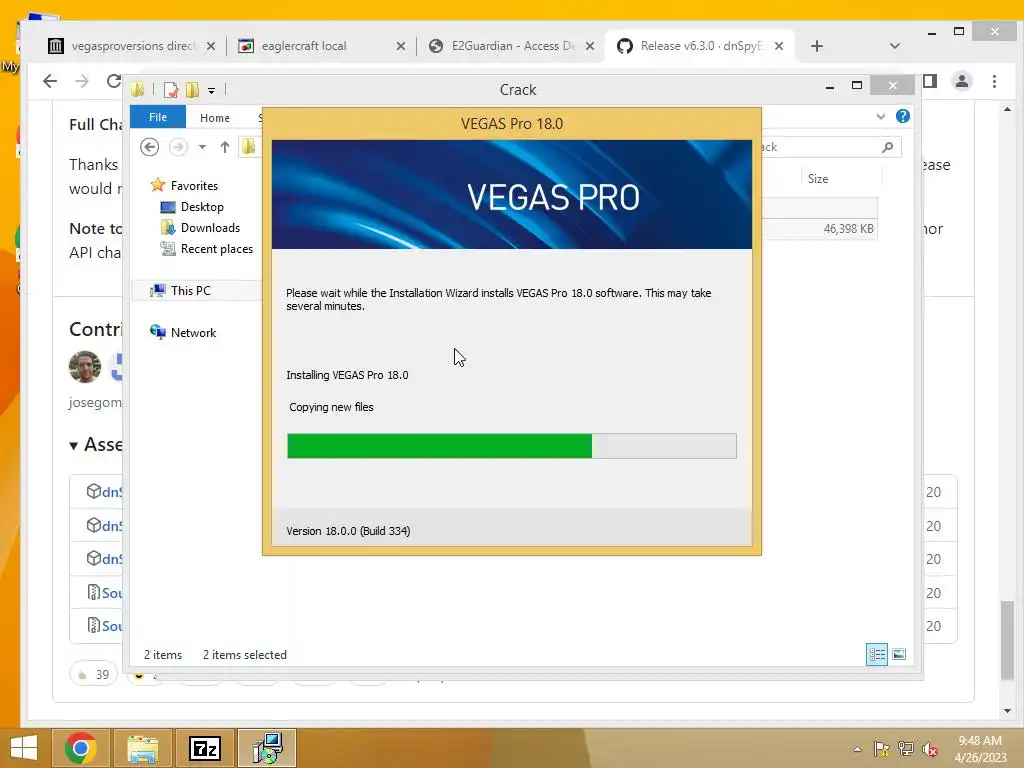
Task: Expand the Explorer ribbon chevron
Action: click(880, 116)
